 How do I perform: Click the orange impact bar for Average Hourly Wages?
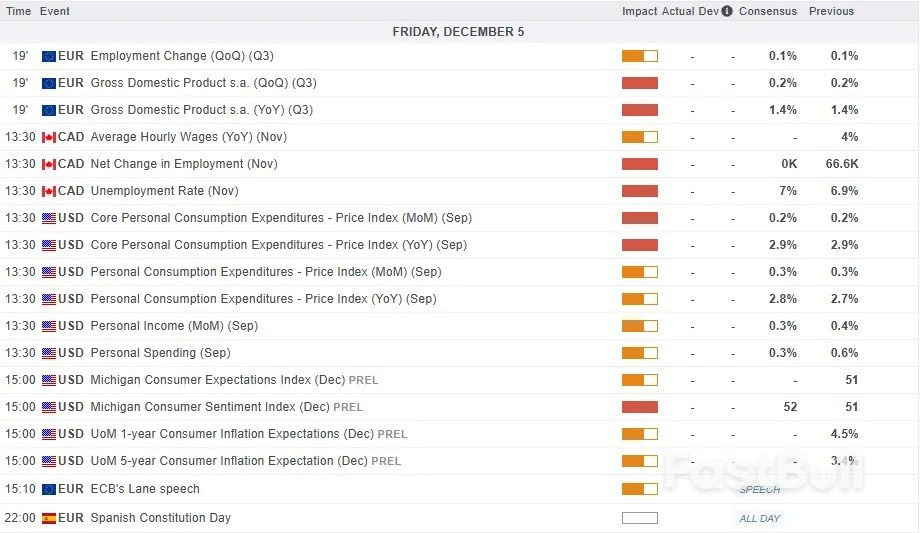point(639,137)
